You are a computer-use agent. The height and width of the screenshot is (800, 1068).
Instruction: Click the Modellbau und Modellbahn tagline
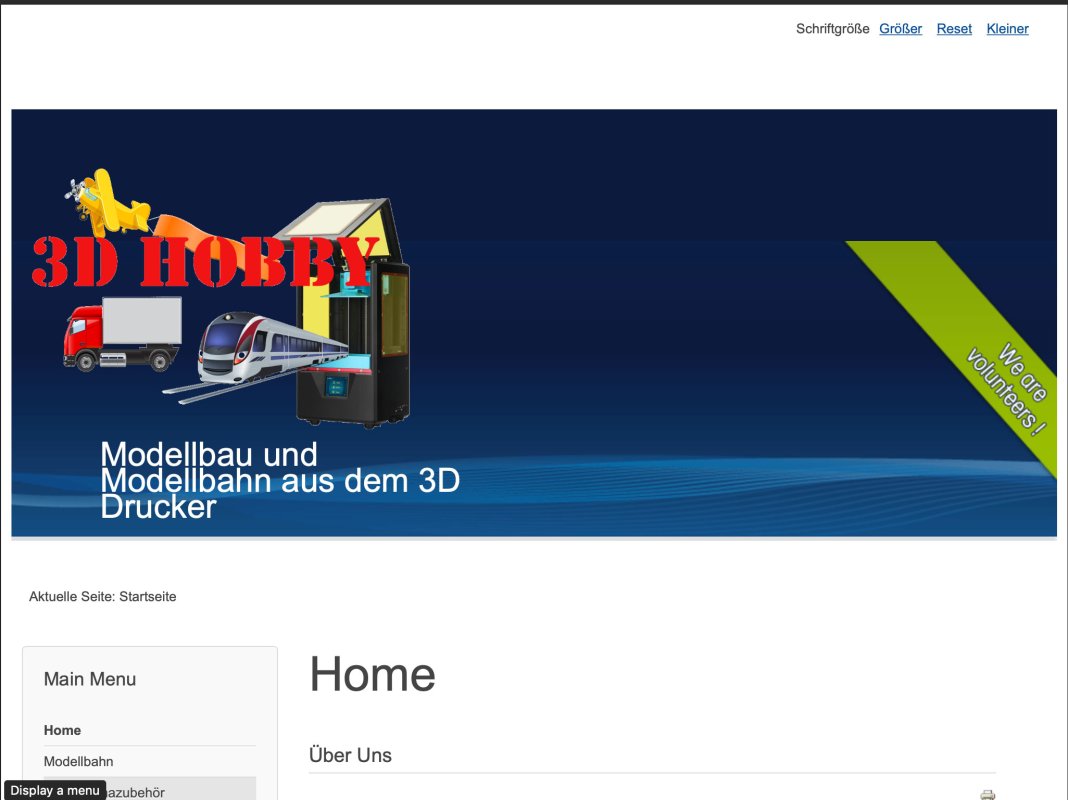click(280, 480)
